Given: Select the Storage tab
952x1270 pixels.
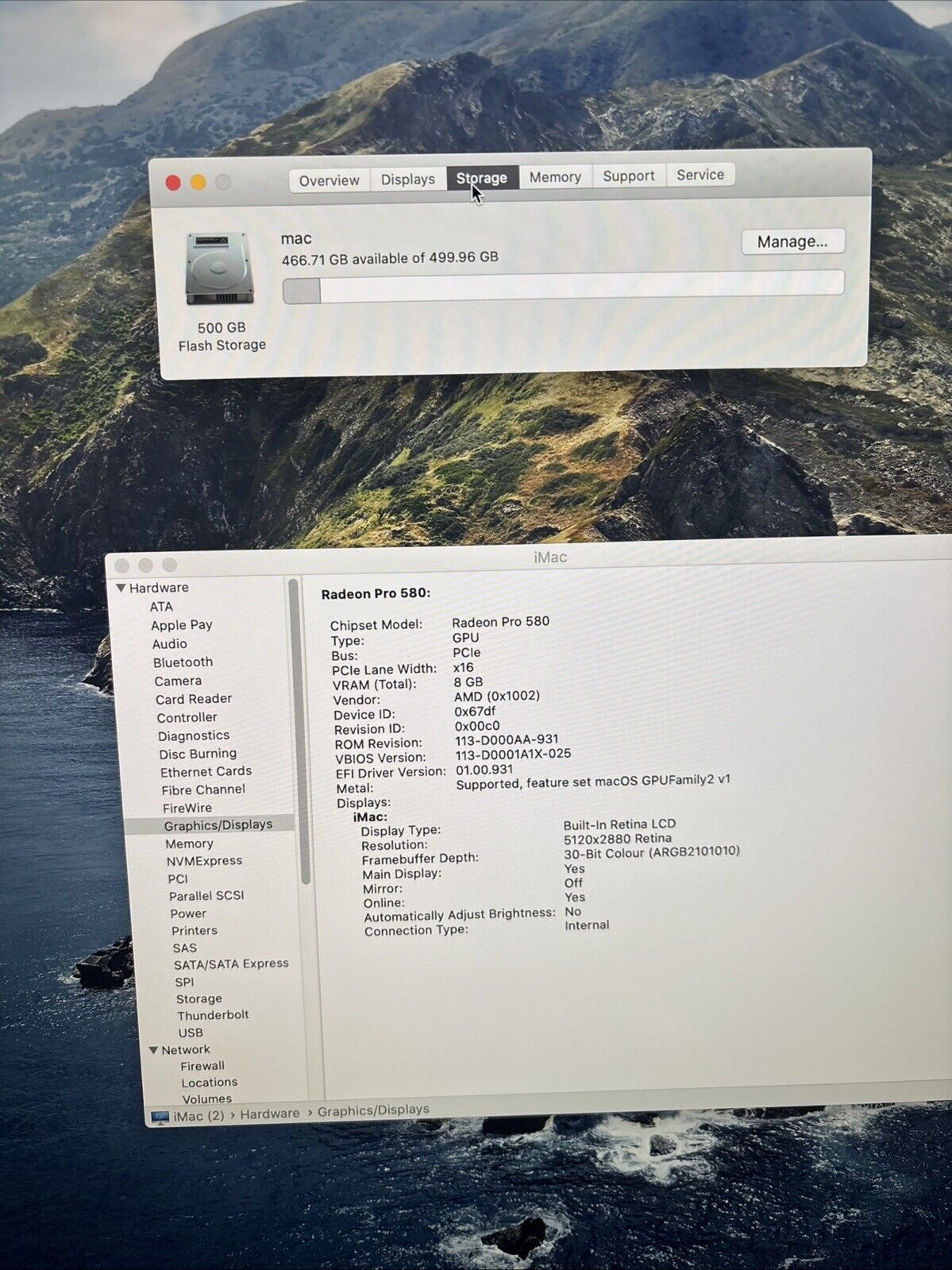Looking at the screenshot, I should pyautogui.click(x=482, y=178).
